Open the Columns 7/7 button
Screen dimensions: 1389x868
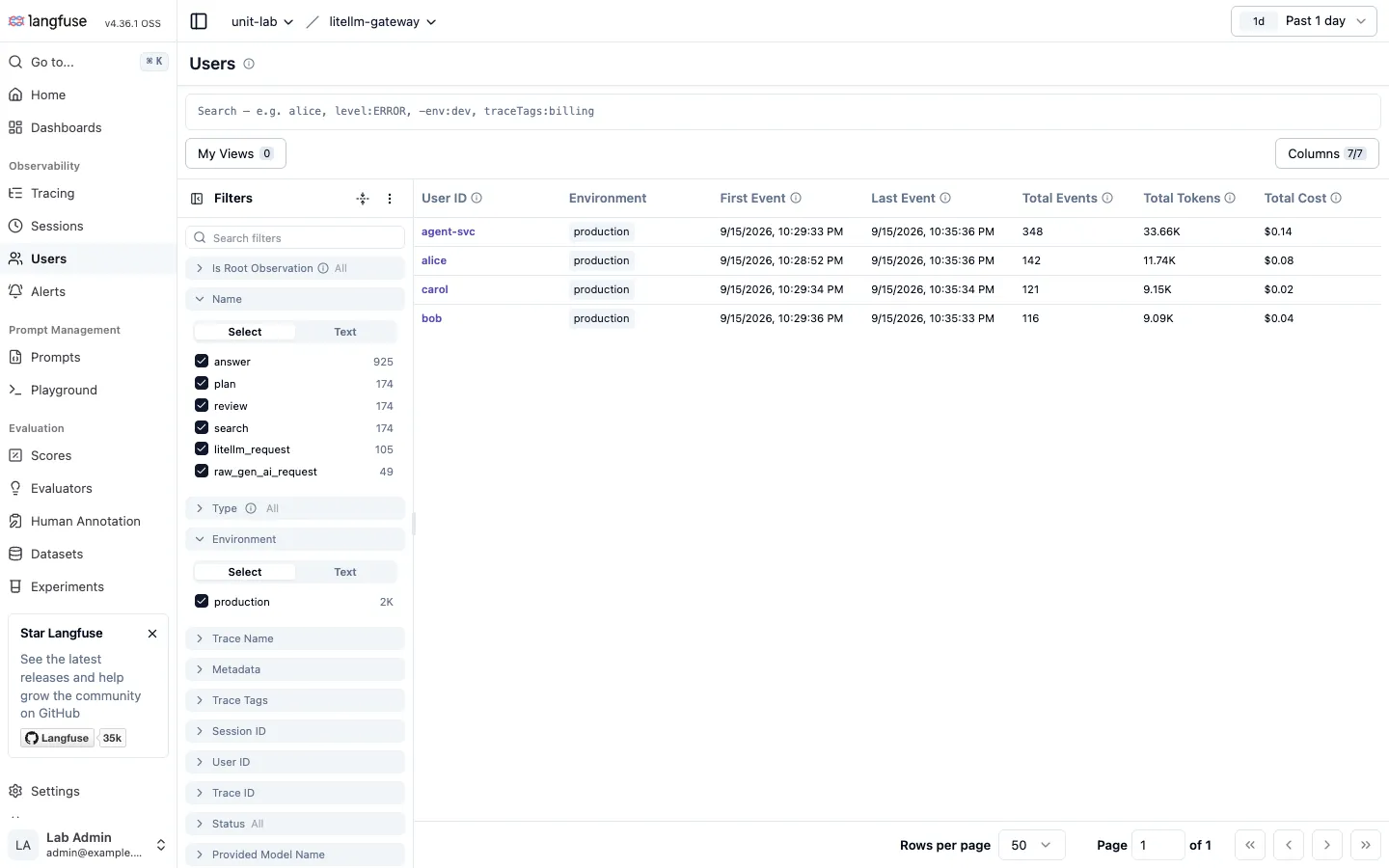pyautogui.click(x=1326, y=153)
